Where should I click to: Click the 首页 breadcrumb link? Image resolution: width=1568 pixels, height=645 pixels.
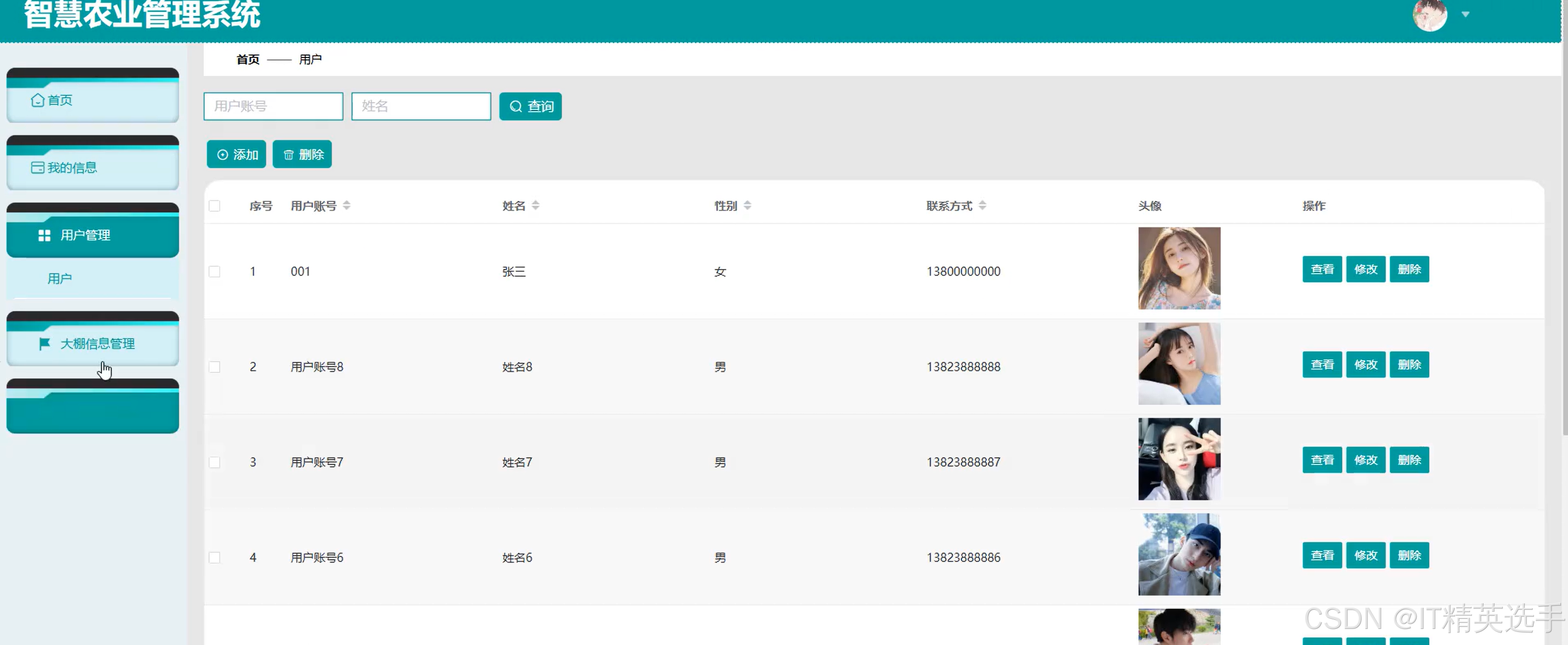coord(248,60)
